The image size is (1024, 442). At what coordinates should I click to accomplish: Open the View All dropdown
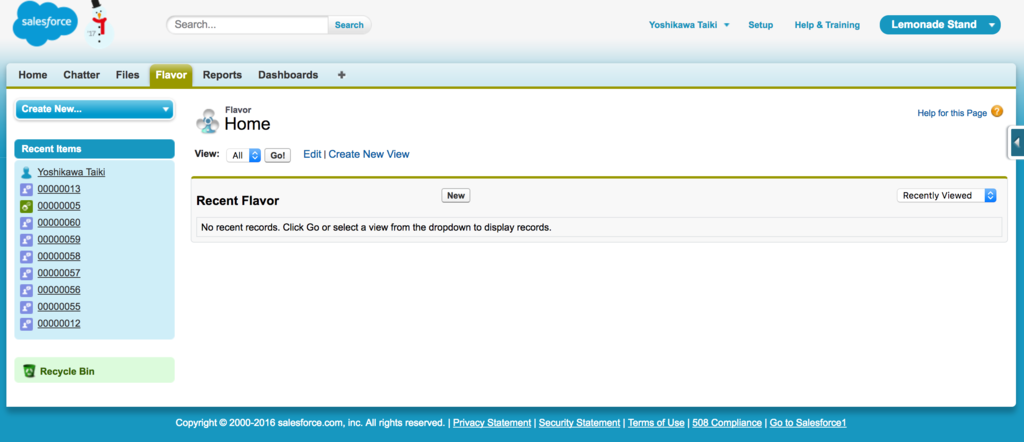click(244, 155)
